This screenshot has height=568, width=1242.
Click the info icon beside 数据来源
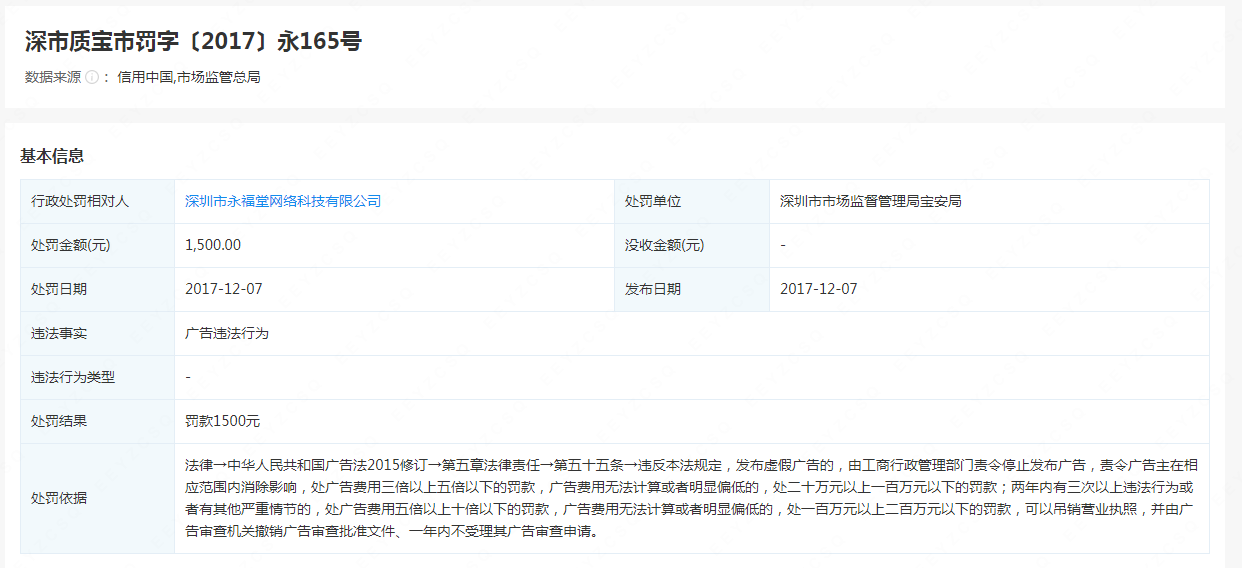click(91, 77)
